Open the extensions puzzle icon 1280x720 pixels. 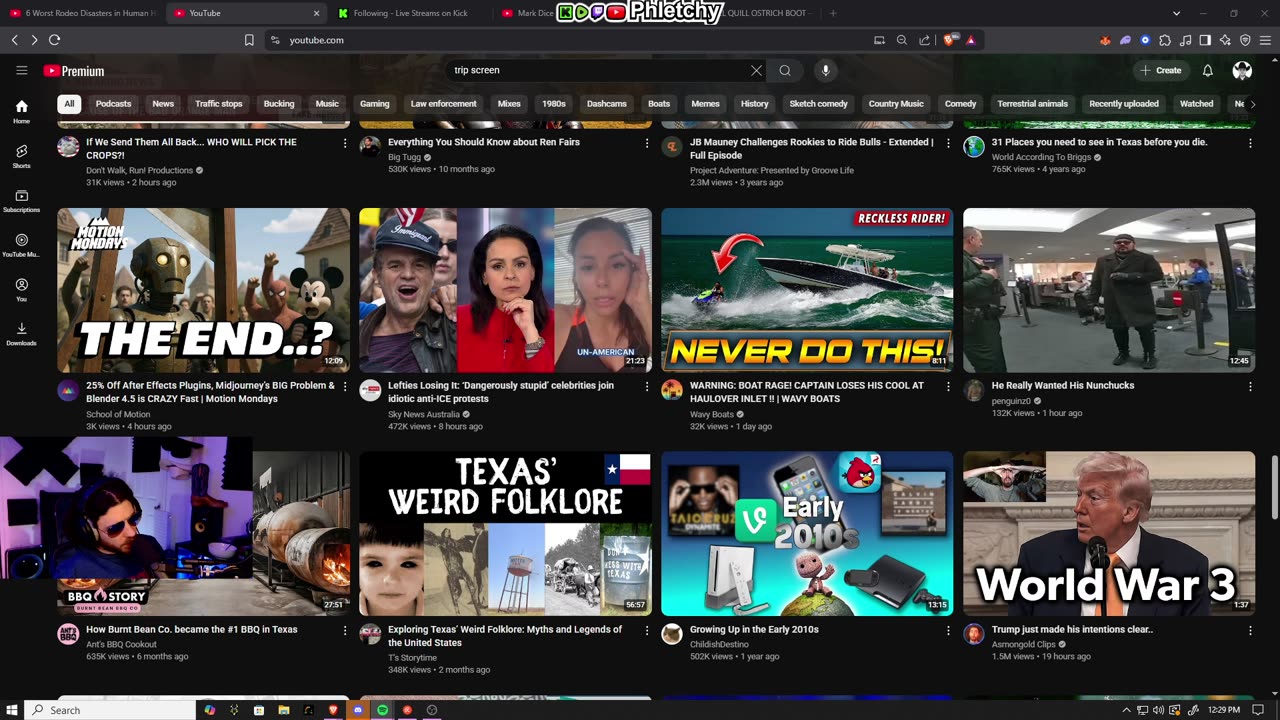[x=1165, y=40]
